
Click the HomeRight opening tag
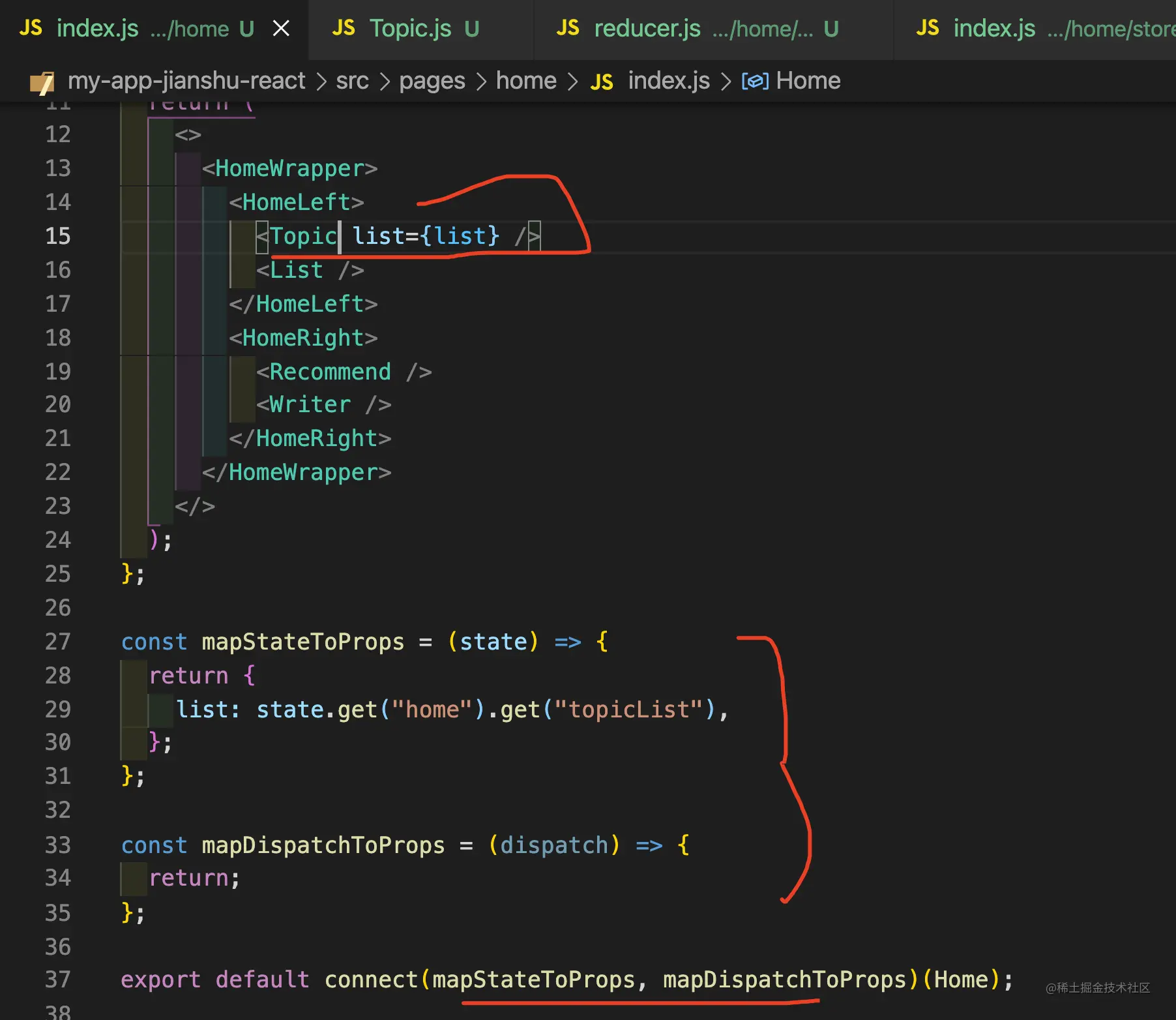click(303, 338)
